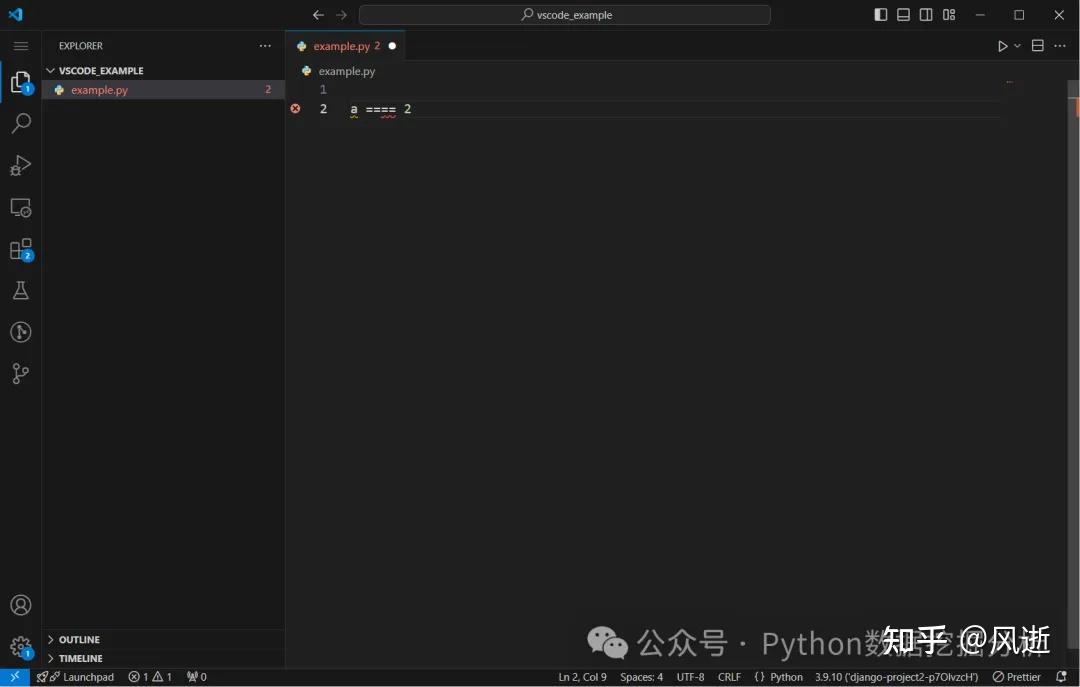Go back with the left arrow

318,14
